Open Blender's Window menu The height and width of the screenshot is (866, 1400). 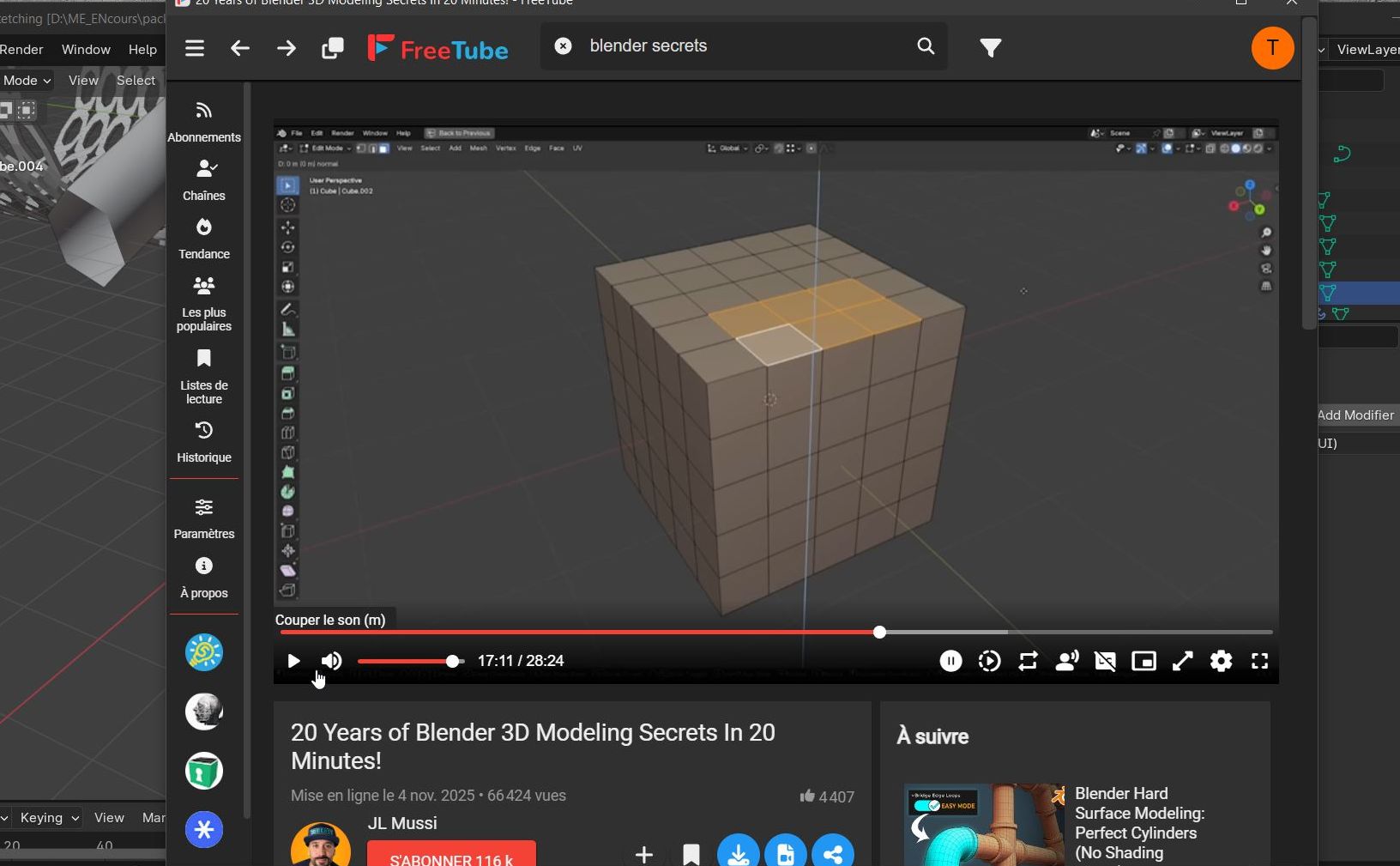coord(86,50)
